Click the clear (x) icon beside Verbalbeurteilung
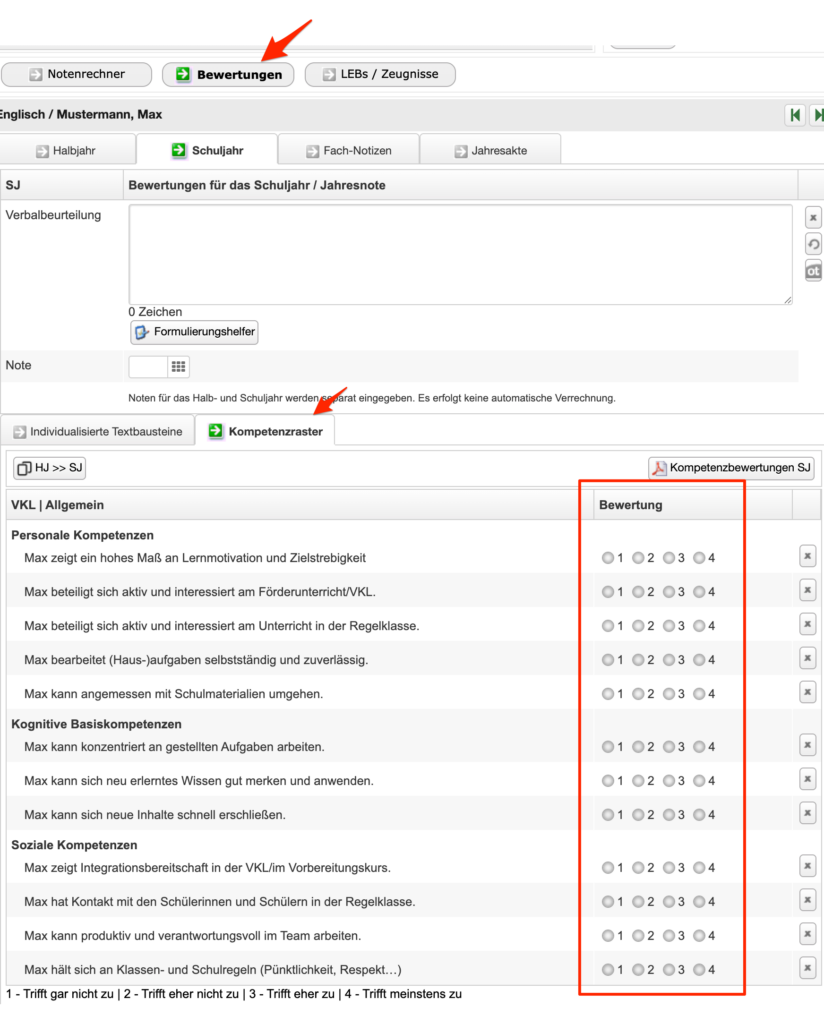Screen dimensions: 824x1024 [813, 217]
